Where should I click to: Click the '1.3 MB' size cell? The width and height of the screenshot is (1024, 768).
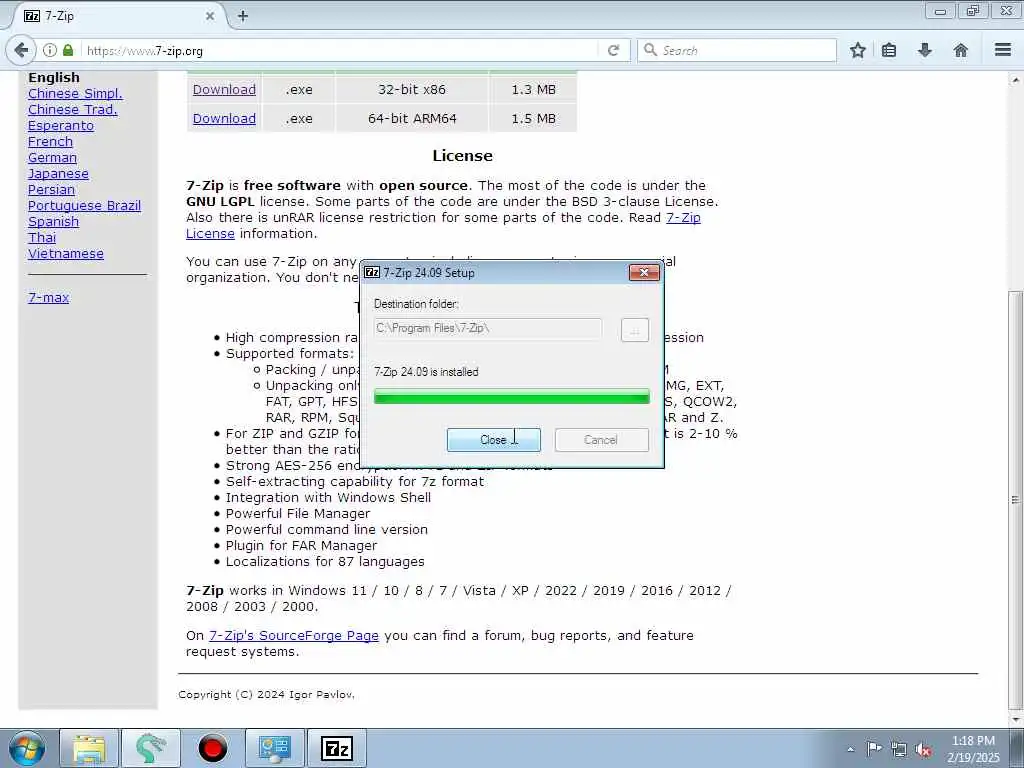tap(533, 89)
